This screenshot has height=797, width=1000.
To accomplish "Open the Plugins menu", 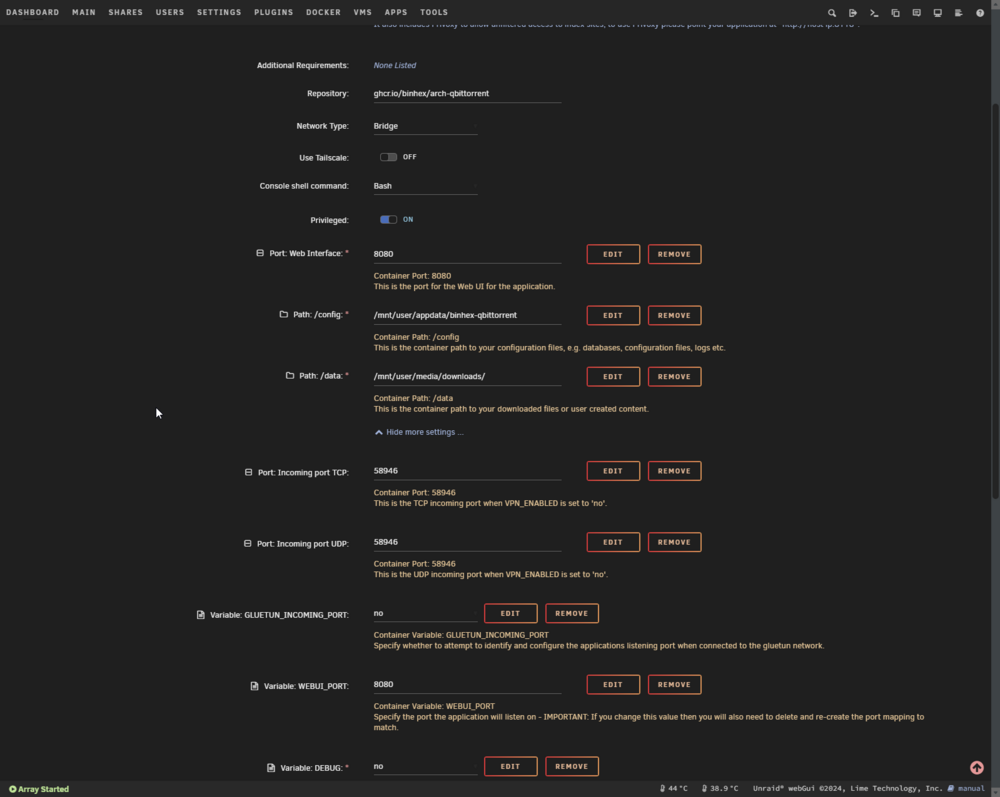I will tap(274, 12).
